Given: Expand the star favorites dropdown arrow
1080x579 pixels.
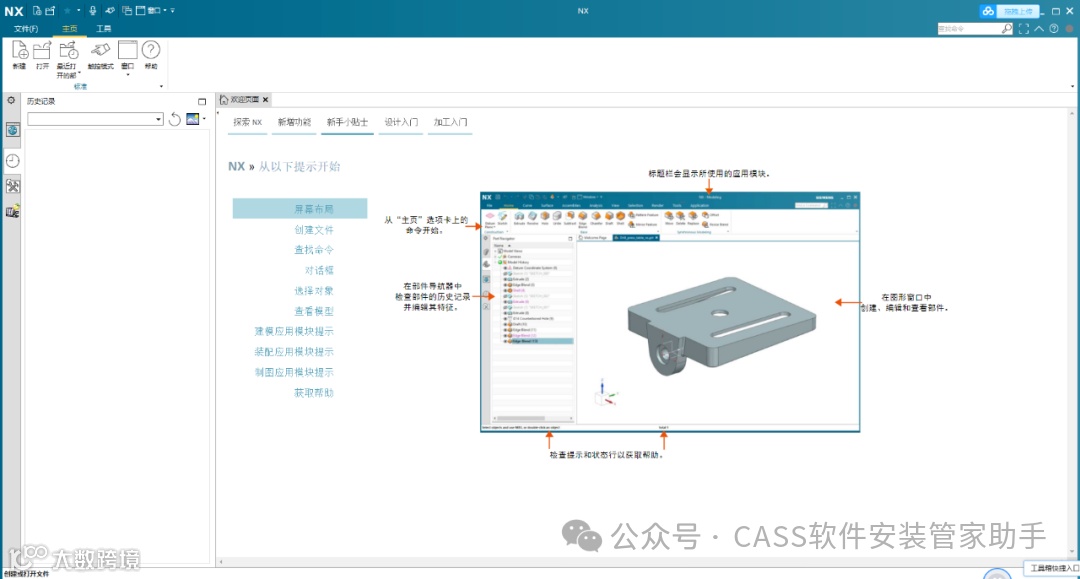Looking at the screenshot, I should 79,10.
